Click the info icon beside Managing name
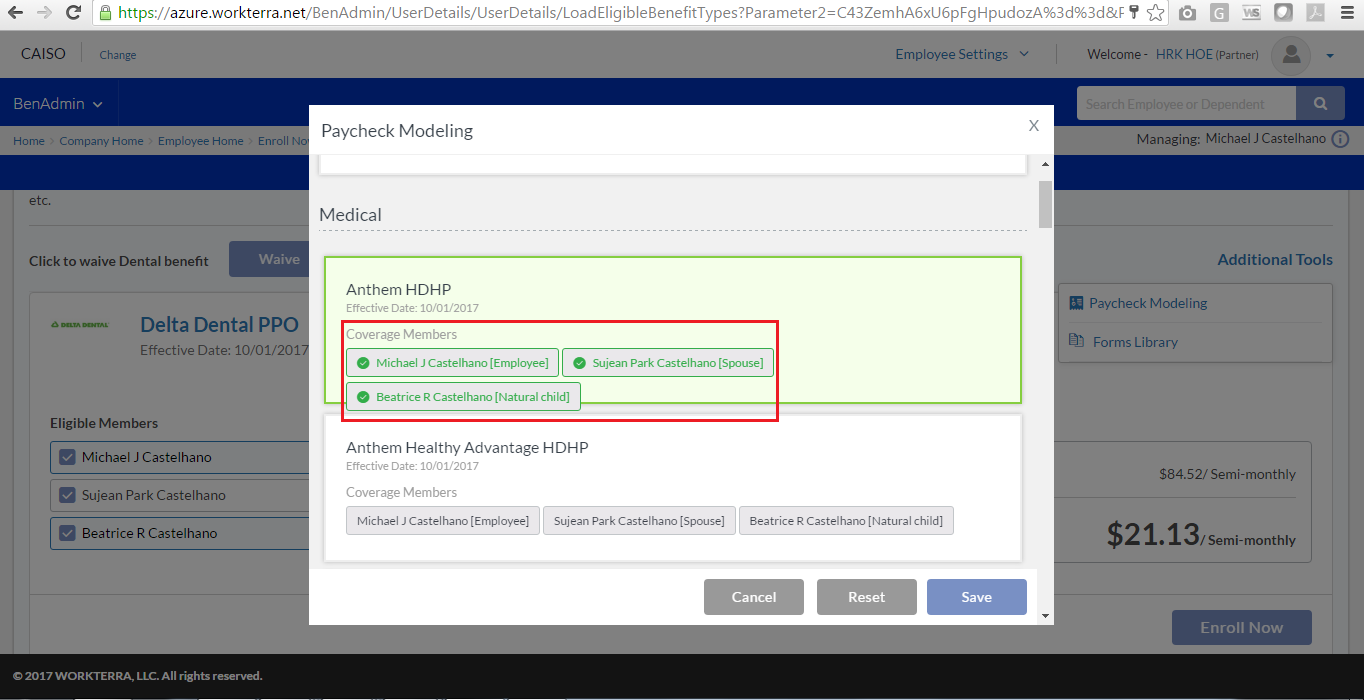The height and width of the screenshot is (700, 1364). (1340, 139)
